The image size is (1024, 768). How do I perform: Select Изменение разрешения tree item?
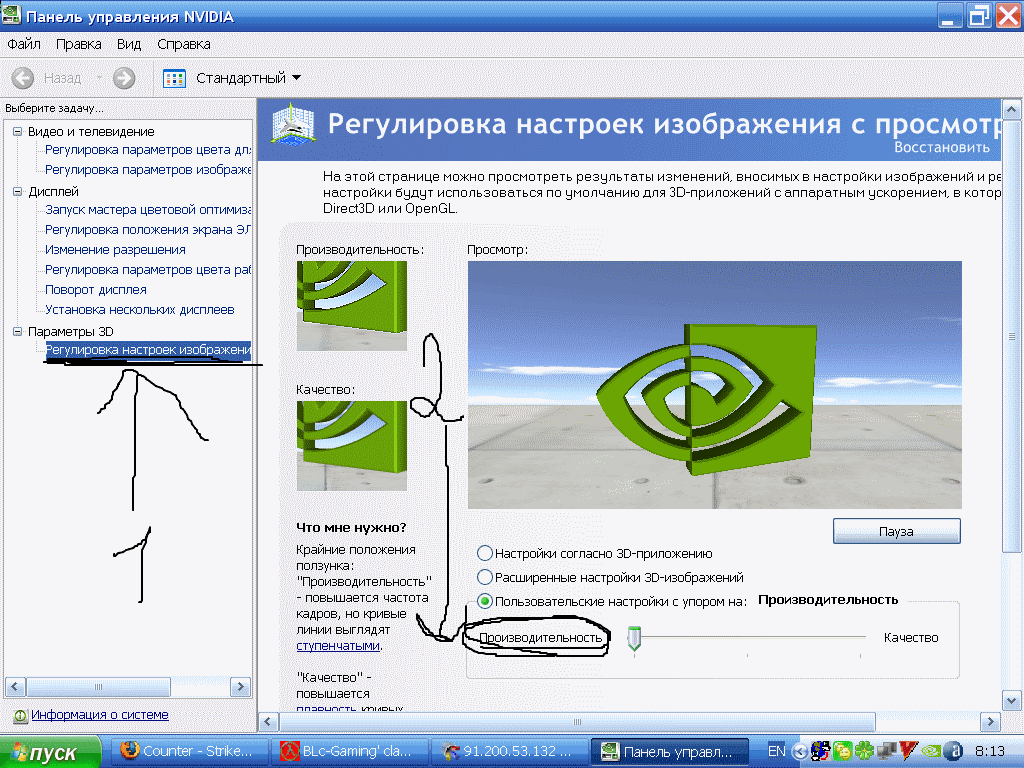tap(115, 249)
